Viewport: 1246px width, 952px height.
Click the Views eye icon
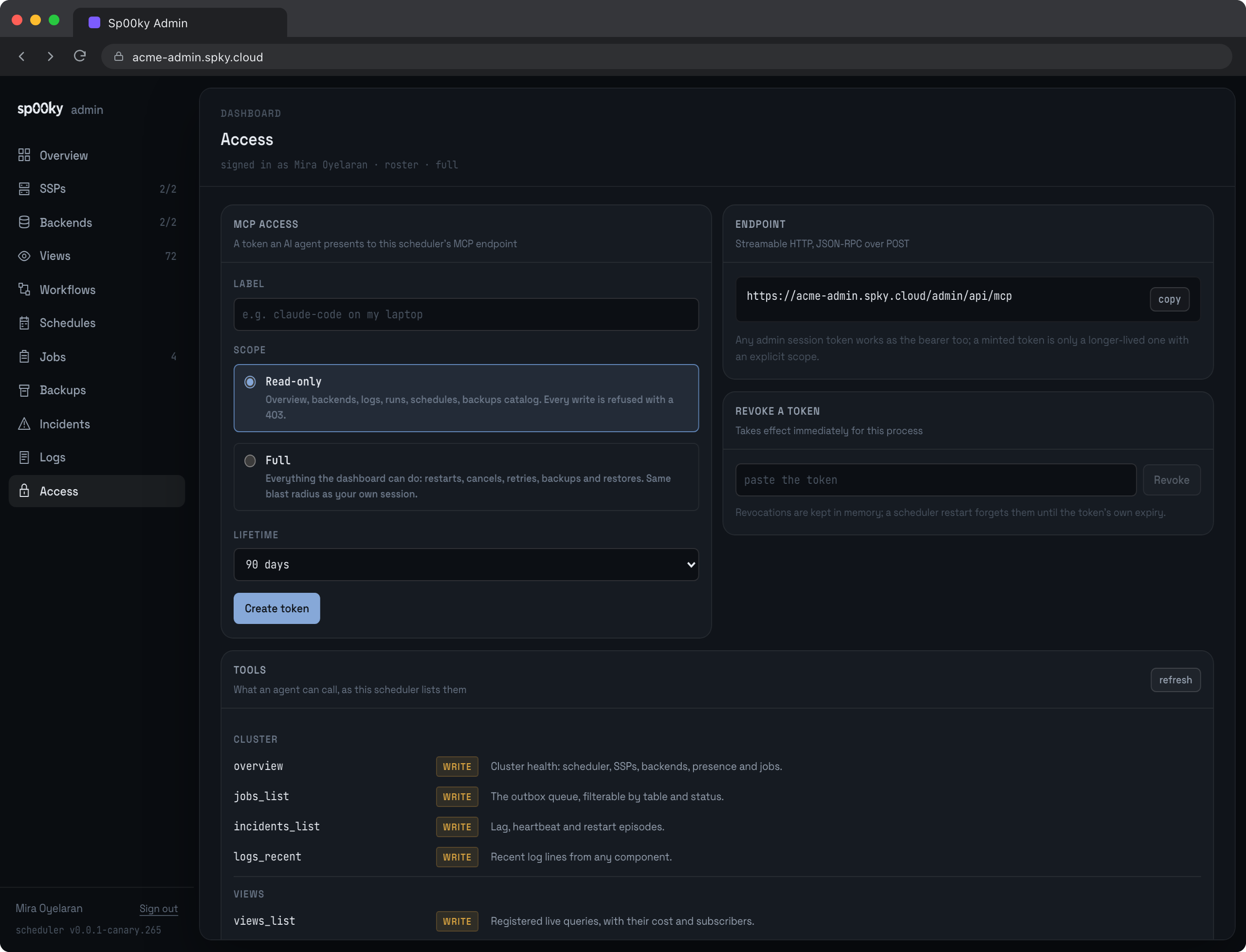point(24,256)
